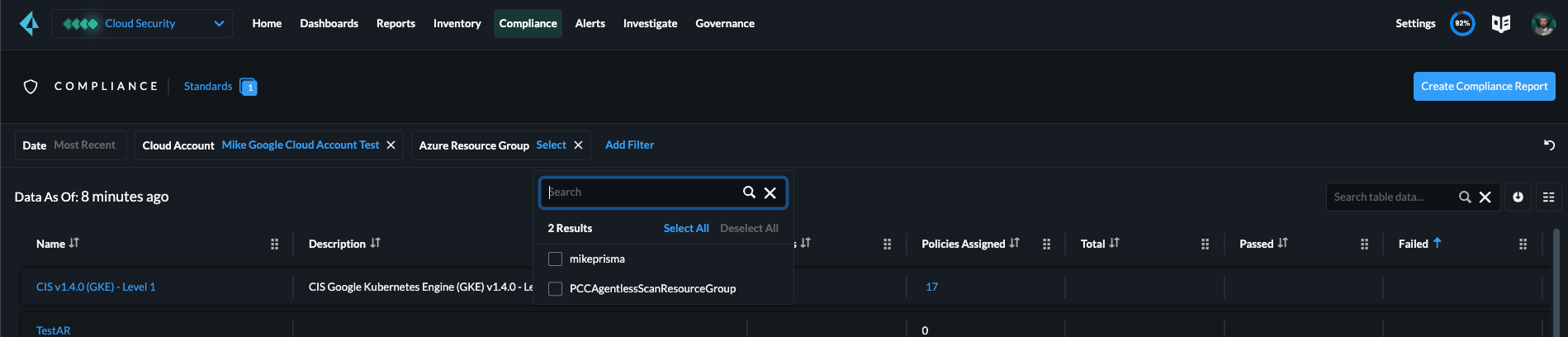Remove the Cloud Account filter
This screenshot has height=337, width=1568.
point(391,145)
